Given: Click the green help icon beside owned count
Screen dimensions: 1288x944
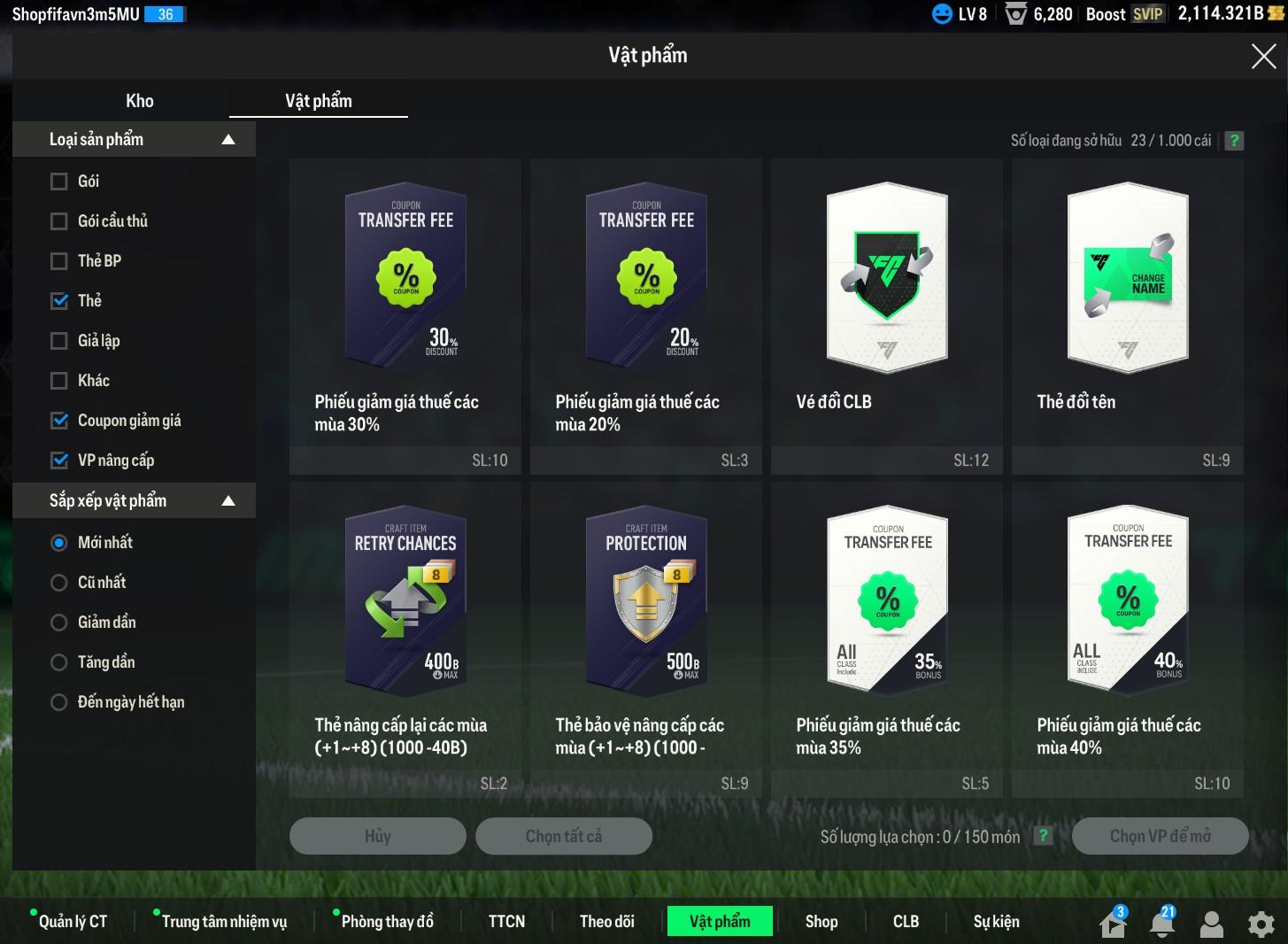Looking at the screenshot, I should pyautogui.click(x=1234, y=141).
